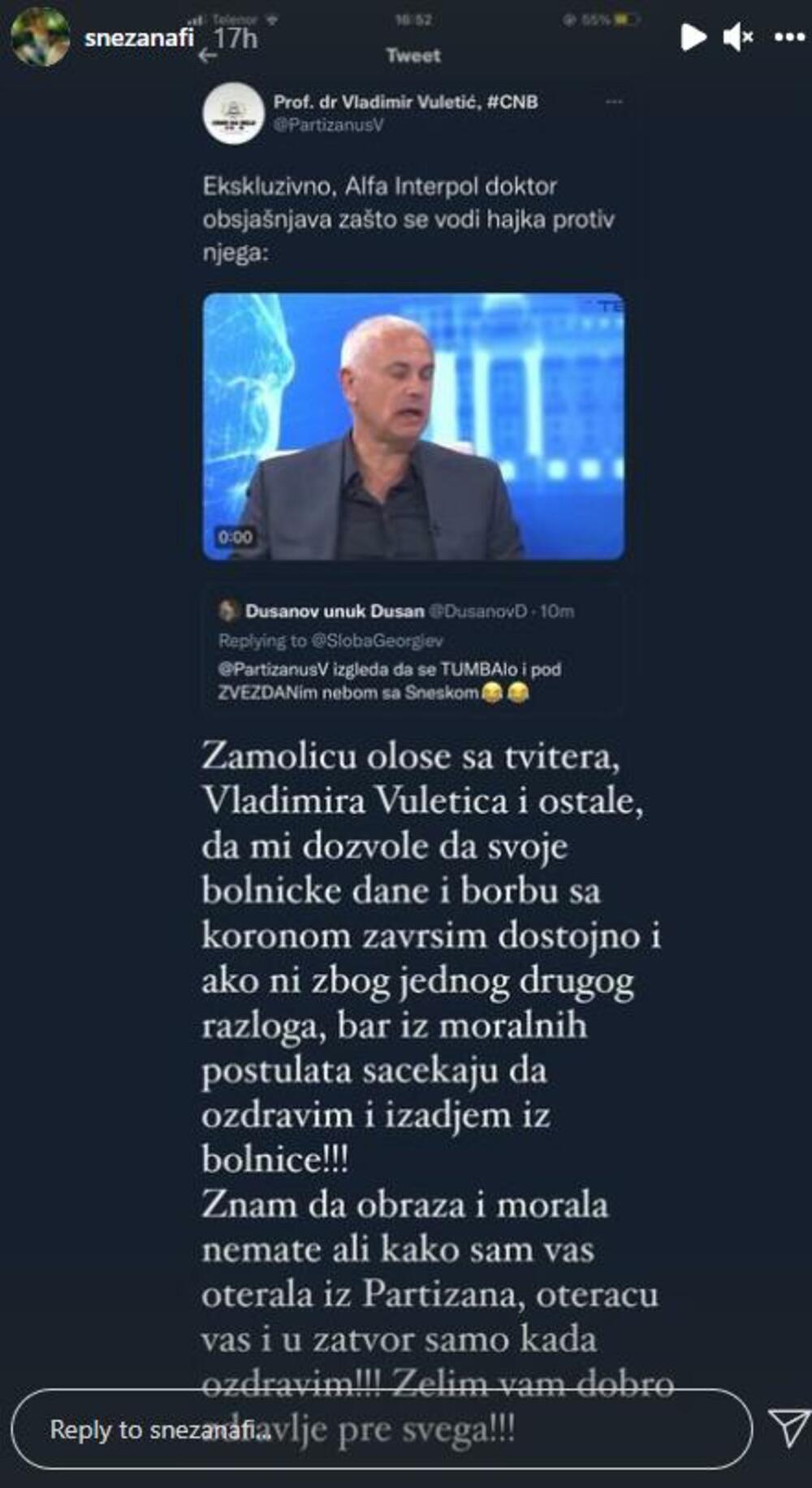
Task: Open the snezanafi username link
Action: (x=139, y=37)
